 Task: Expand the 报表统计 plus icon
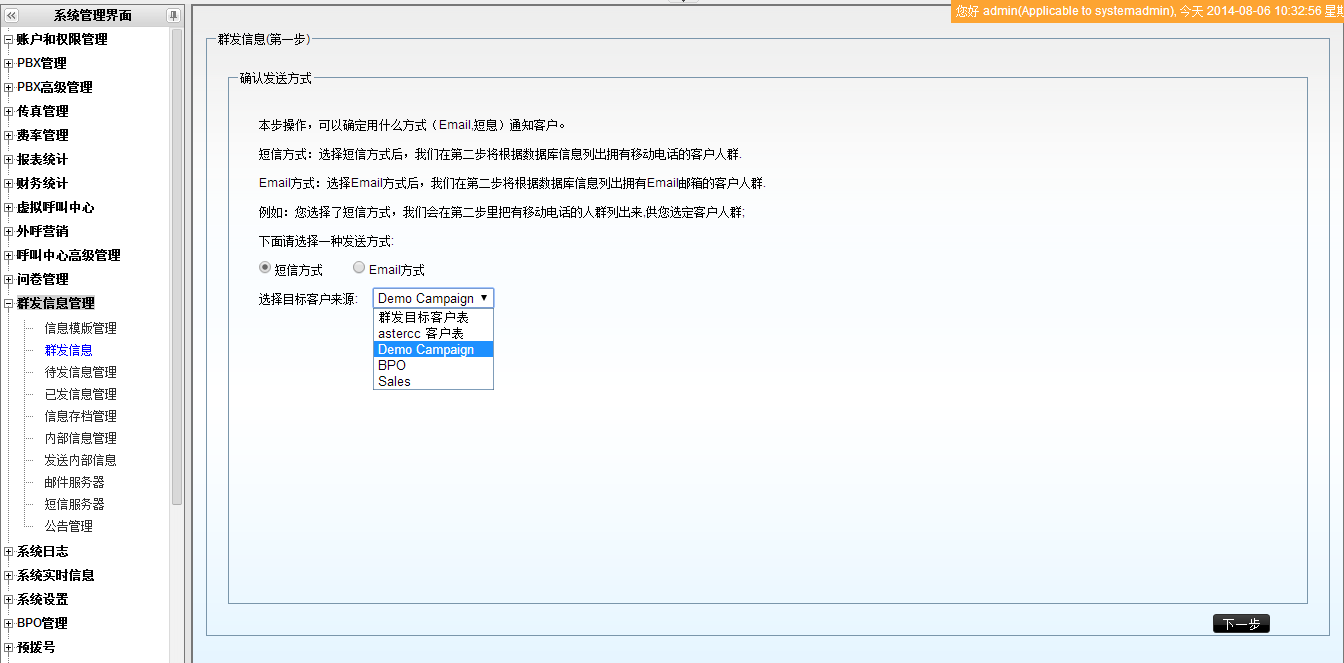click(x=9, y=160)
